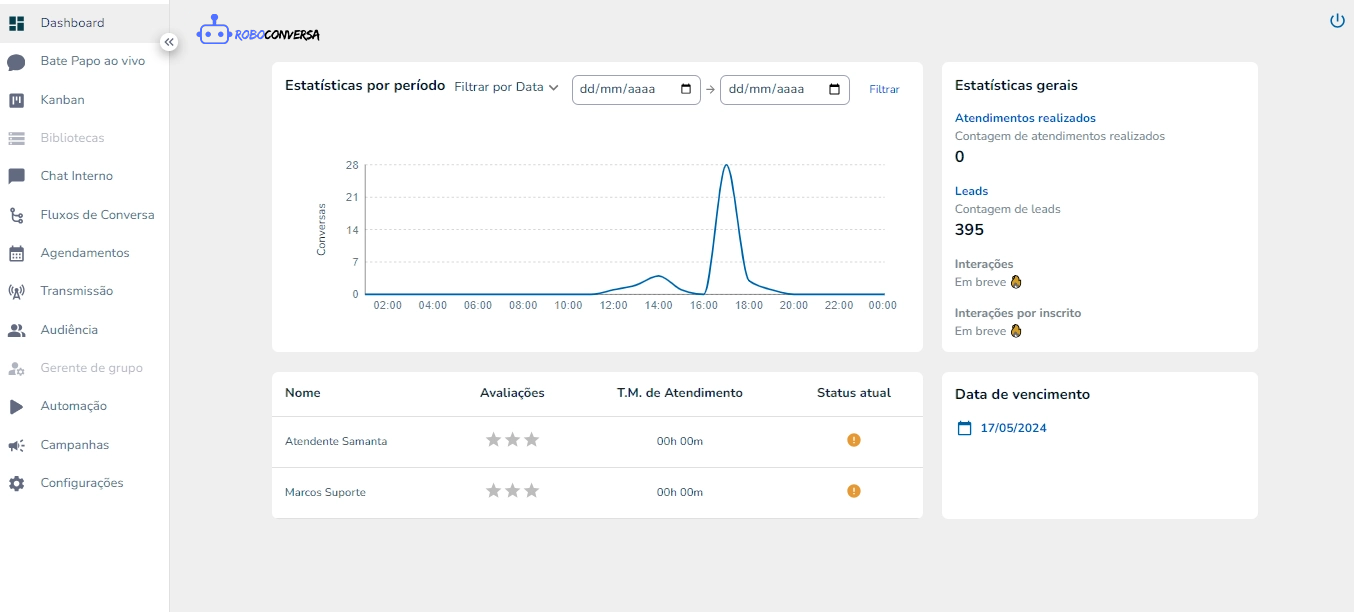Open Bate Papo ao vivo chat icon

(16, 62)
